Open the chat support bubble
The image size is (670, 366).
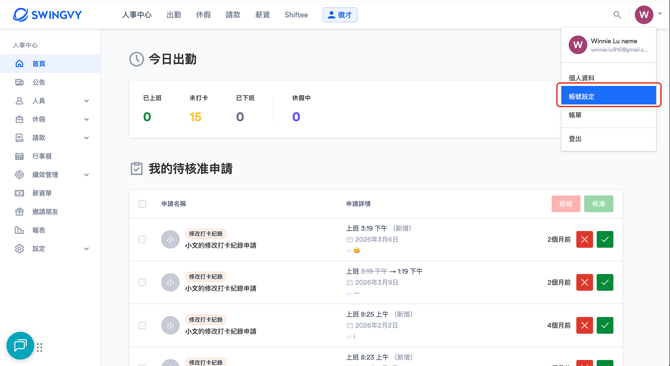pyautogui.click(x=20, y=346)
